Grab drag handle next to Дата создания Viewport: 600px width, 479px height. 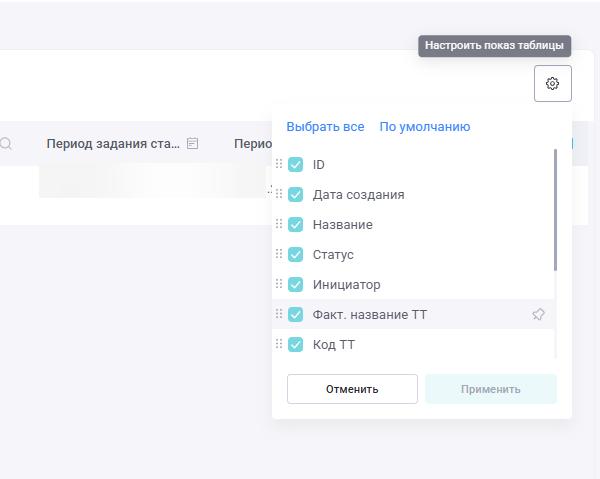(x=279, y=194)
